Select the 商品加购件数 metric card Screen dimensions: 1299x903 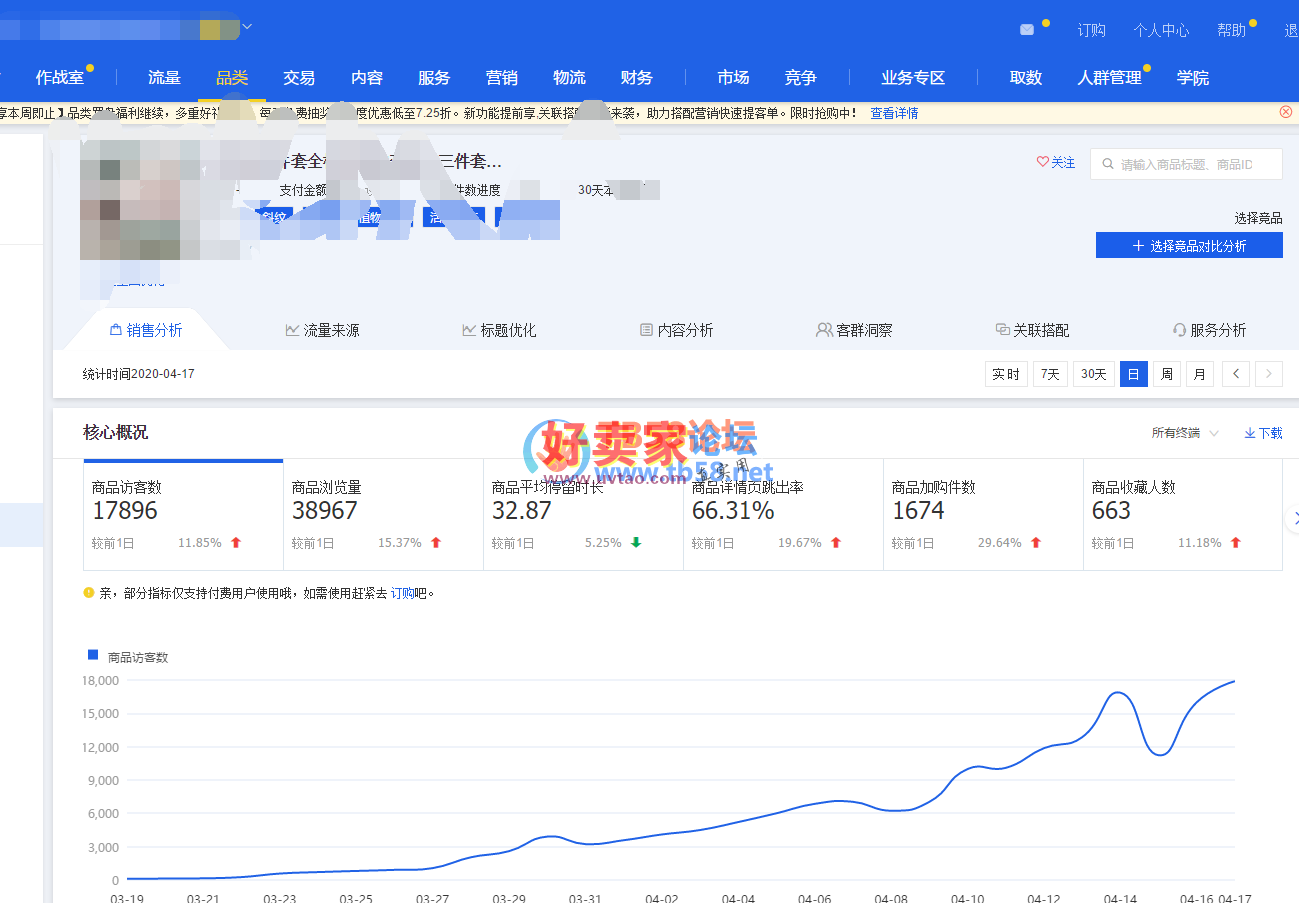(x=983, y=514)
